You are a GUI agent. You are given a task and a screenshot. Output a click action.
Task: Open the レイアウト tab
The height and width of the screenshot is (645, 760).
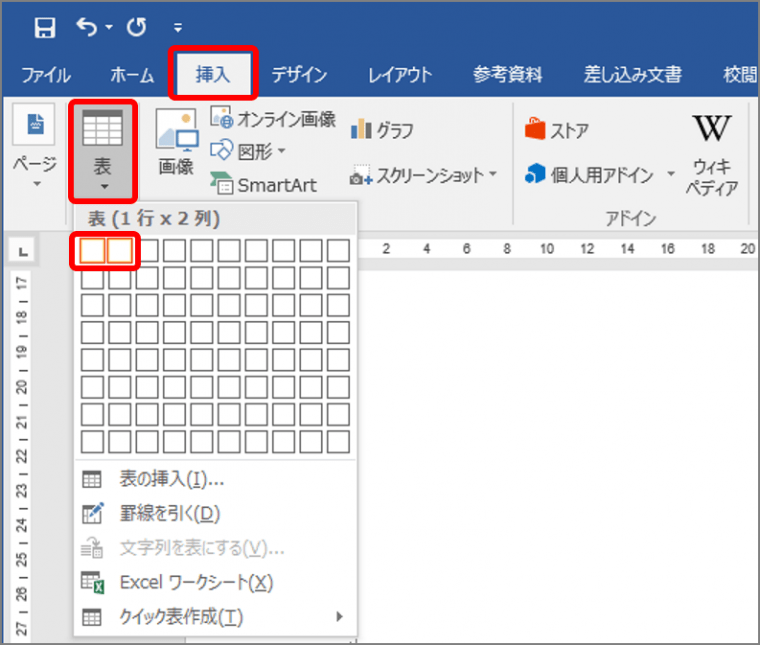coord(399,75)
